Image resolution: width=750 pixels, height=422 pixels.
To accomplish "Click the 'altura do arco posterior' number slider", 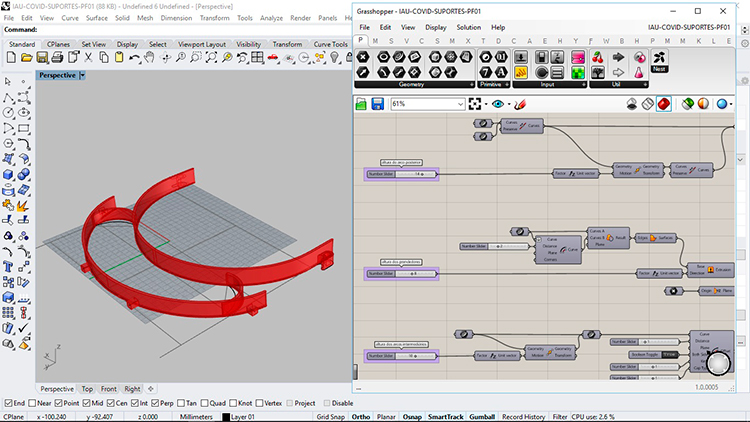I will click(x=401, y=174).
